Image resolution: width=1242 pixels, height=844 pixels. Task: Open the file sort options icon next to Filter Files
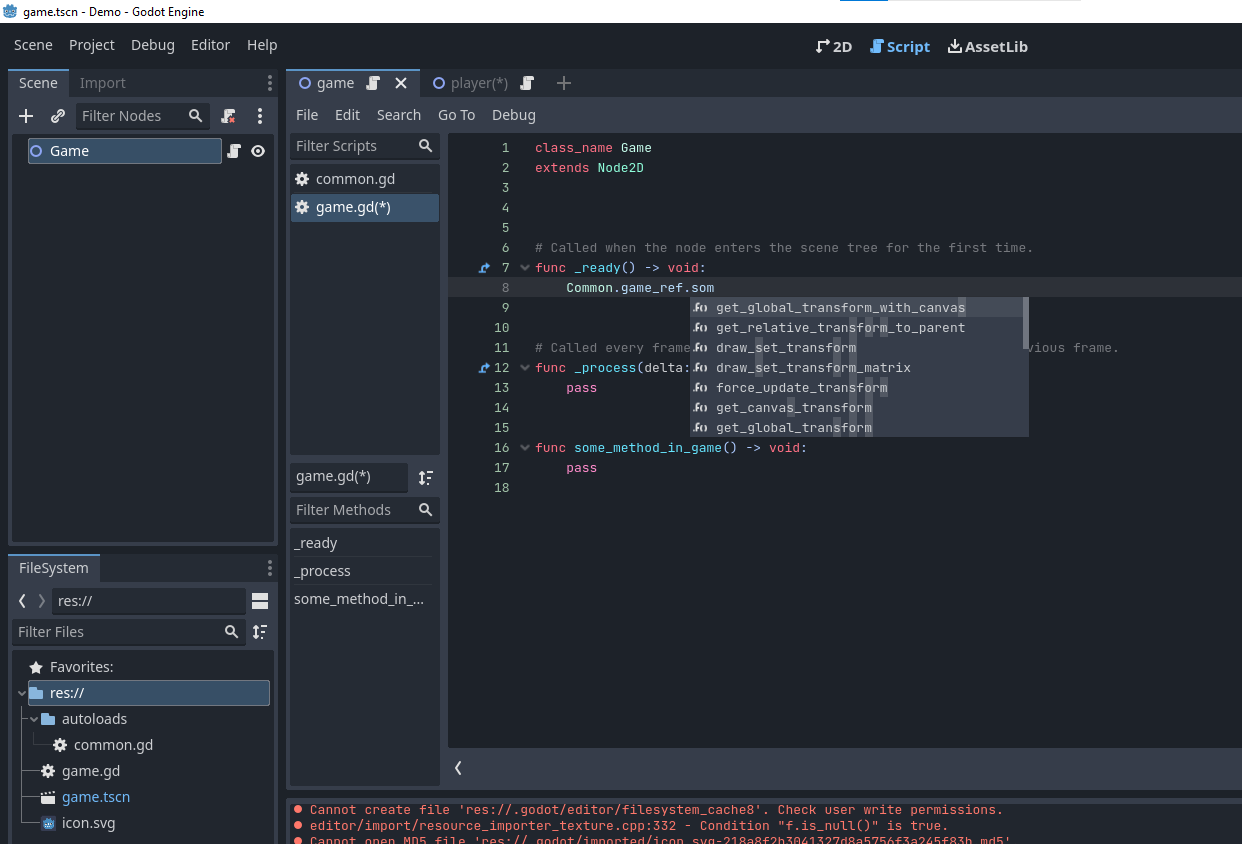click(258, 632)
